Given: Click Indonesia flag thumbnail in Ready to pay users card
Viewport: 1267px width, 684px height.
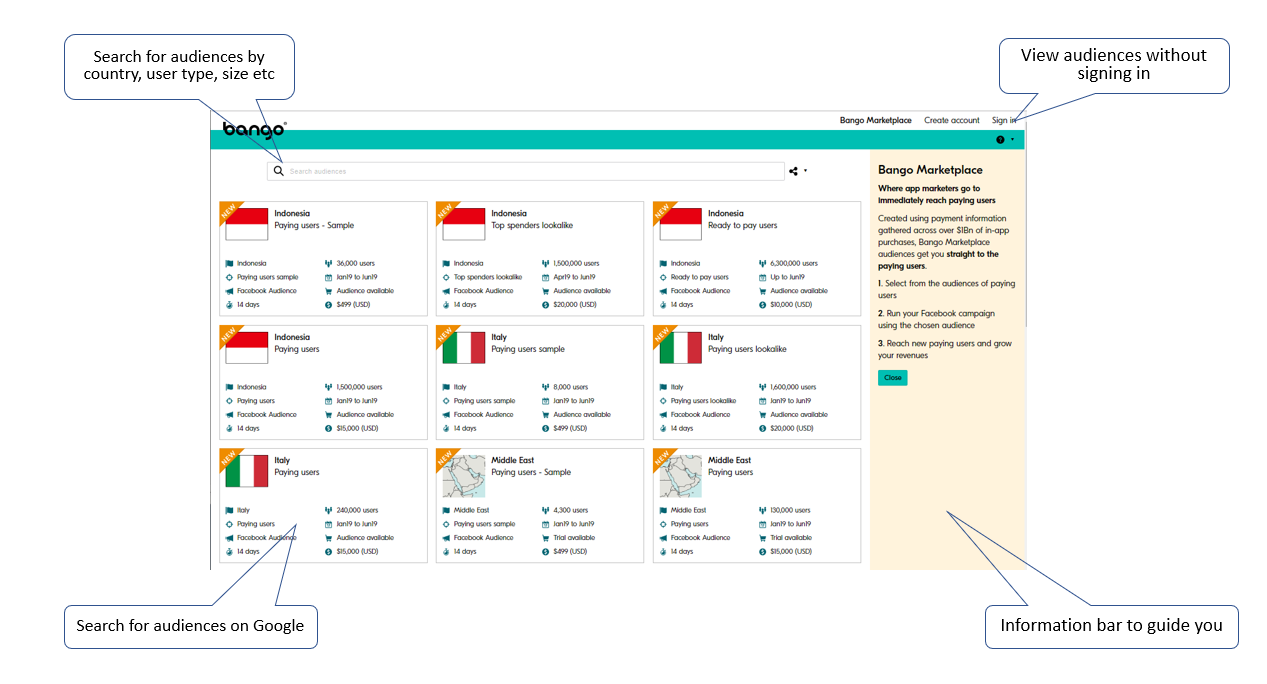Looking at the screenshot, I should pyautogui.click(x=681, y=224).
